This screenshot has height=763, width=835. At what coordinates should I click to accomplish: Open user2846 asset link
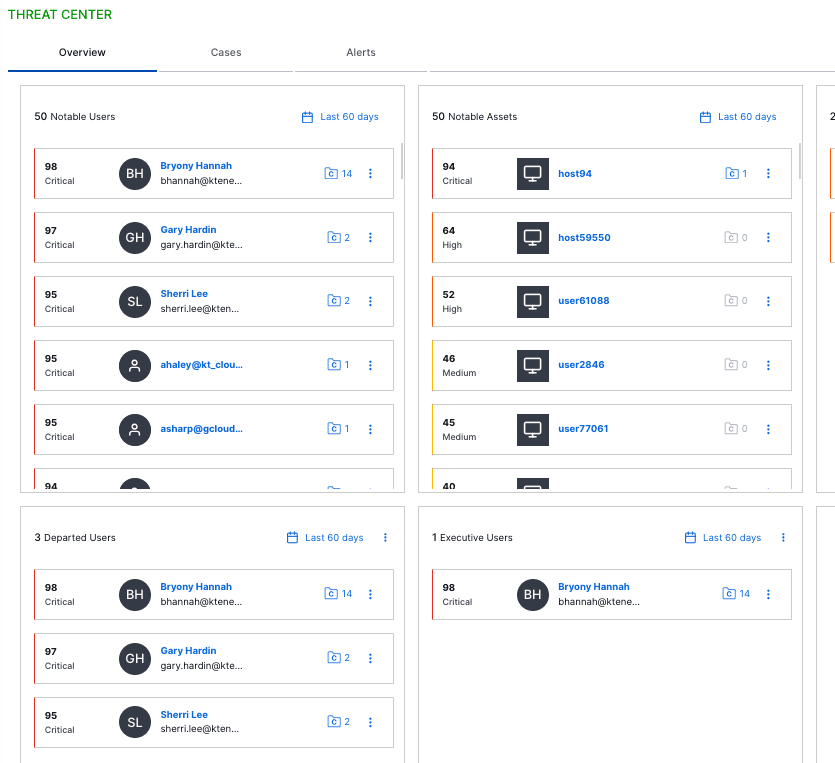pos(581,365)
